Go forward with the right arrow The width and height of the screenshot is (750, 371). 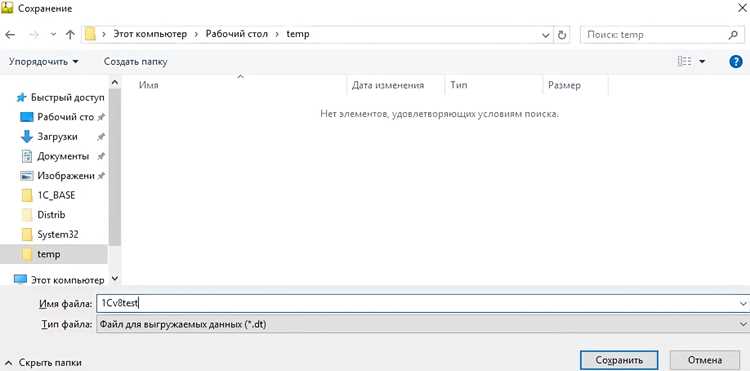pyautogui.click(x=33, y=34)
